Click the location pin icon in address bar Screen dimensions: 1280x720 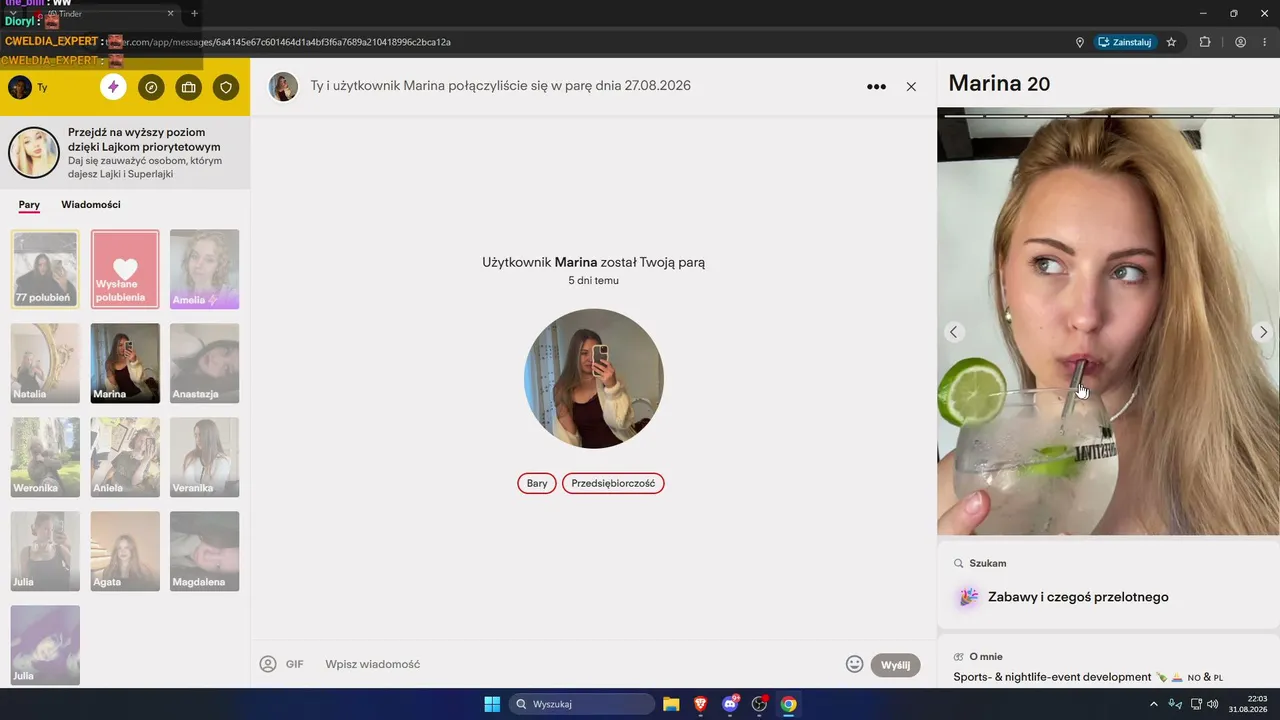point(1080,42)
